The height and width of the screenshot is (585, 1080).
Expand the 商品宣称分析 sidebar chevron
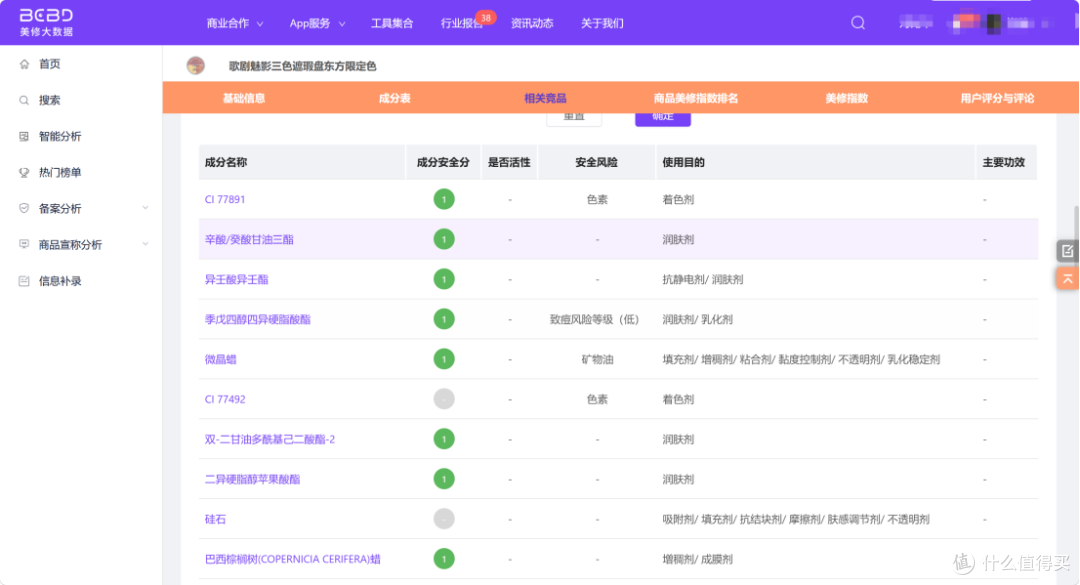[145, 244]
